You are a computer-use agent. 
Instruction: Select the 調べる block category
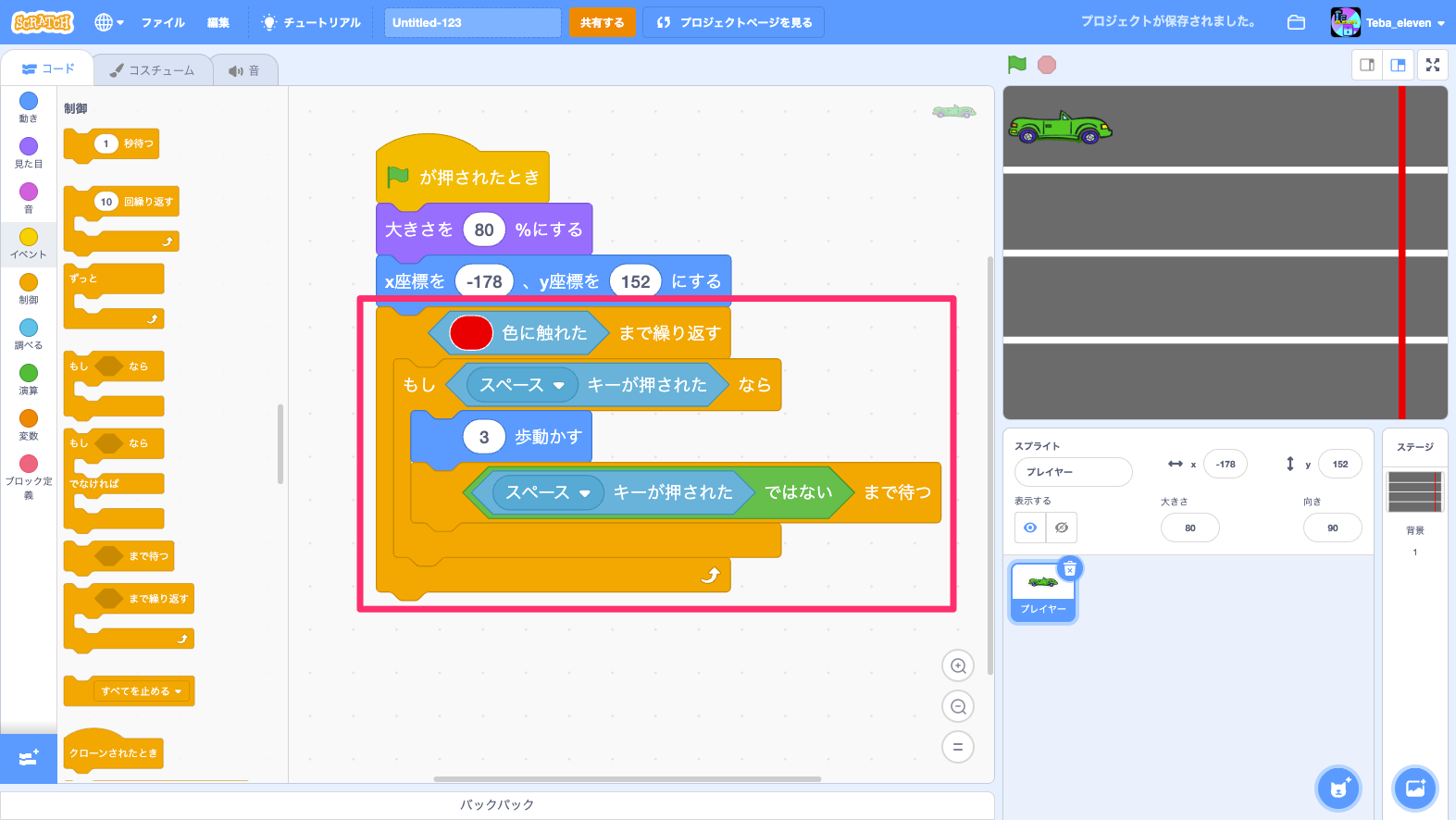[29, 334]
